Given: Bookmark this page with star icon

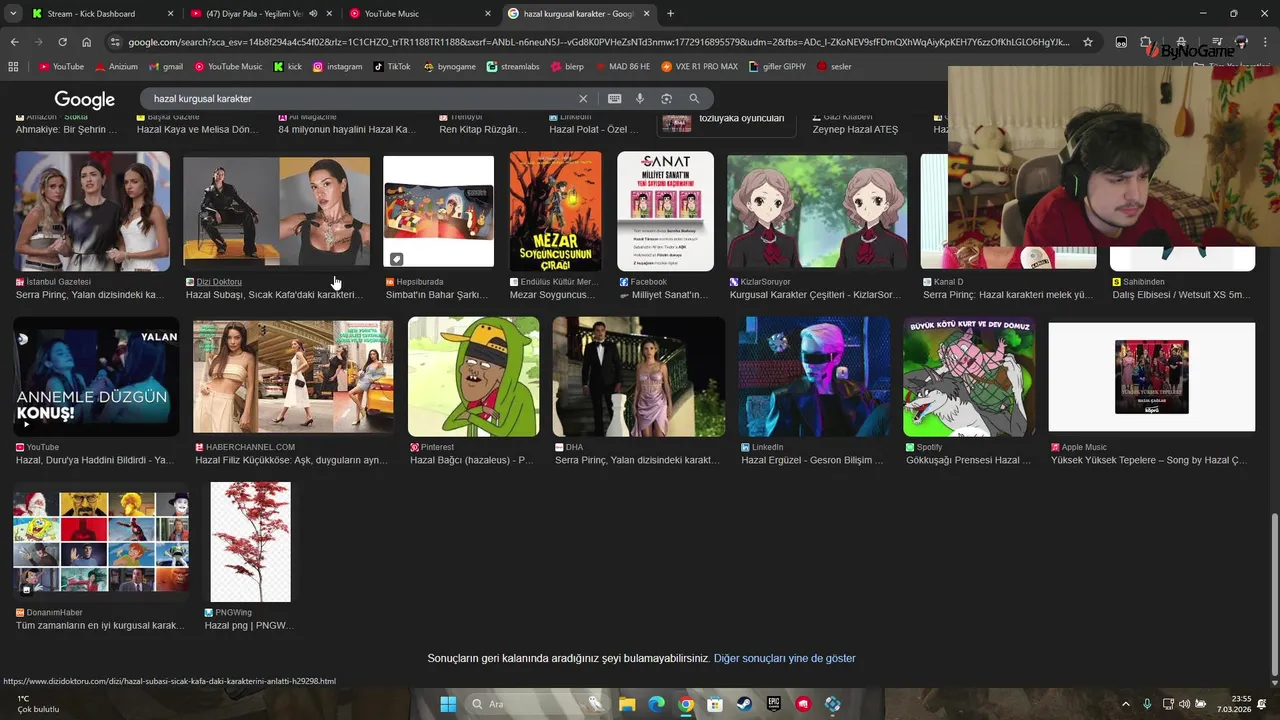Looking at the screenshot, I should 1088,42.
